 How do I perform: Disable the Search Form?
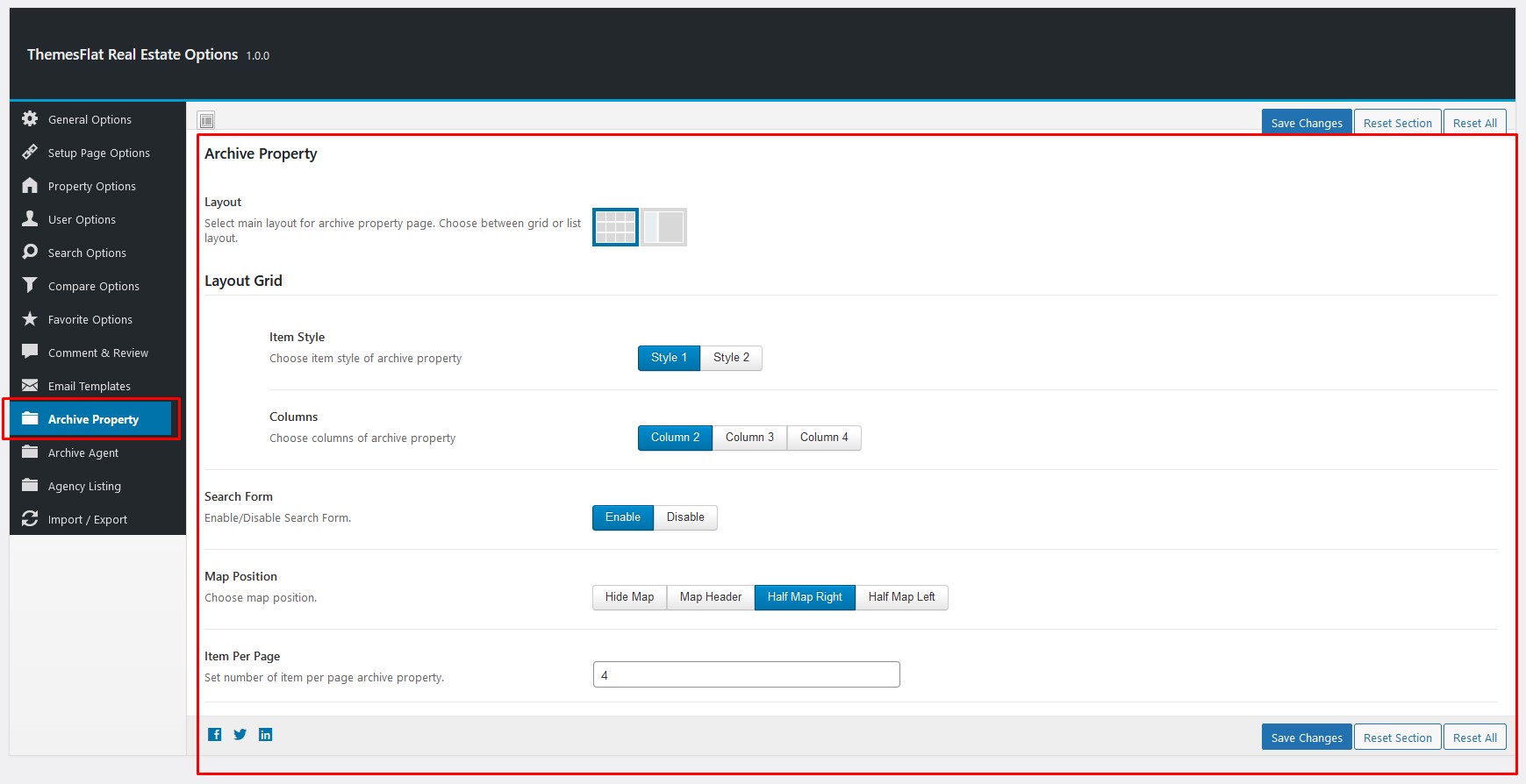[685, 517]
